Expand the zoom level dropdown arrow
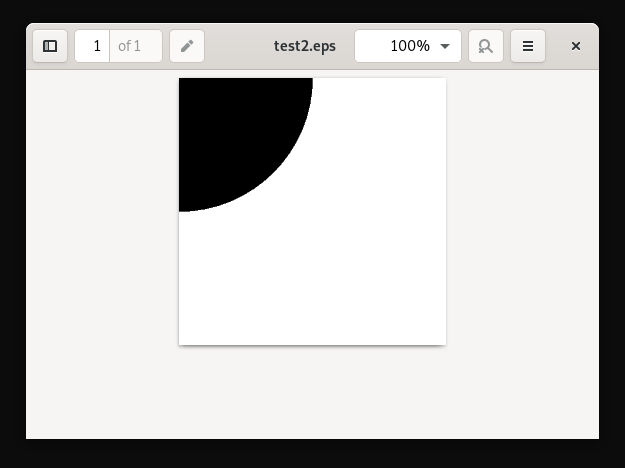Screen dimensions: 625x468 click(445, 46)
